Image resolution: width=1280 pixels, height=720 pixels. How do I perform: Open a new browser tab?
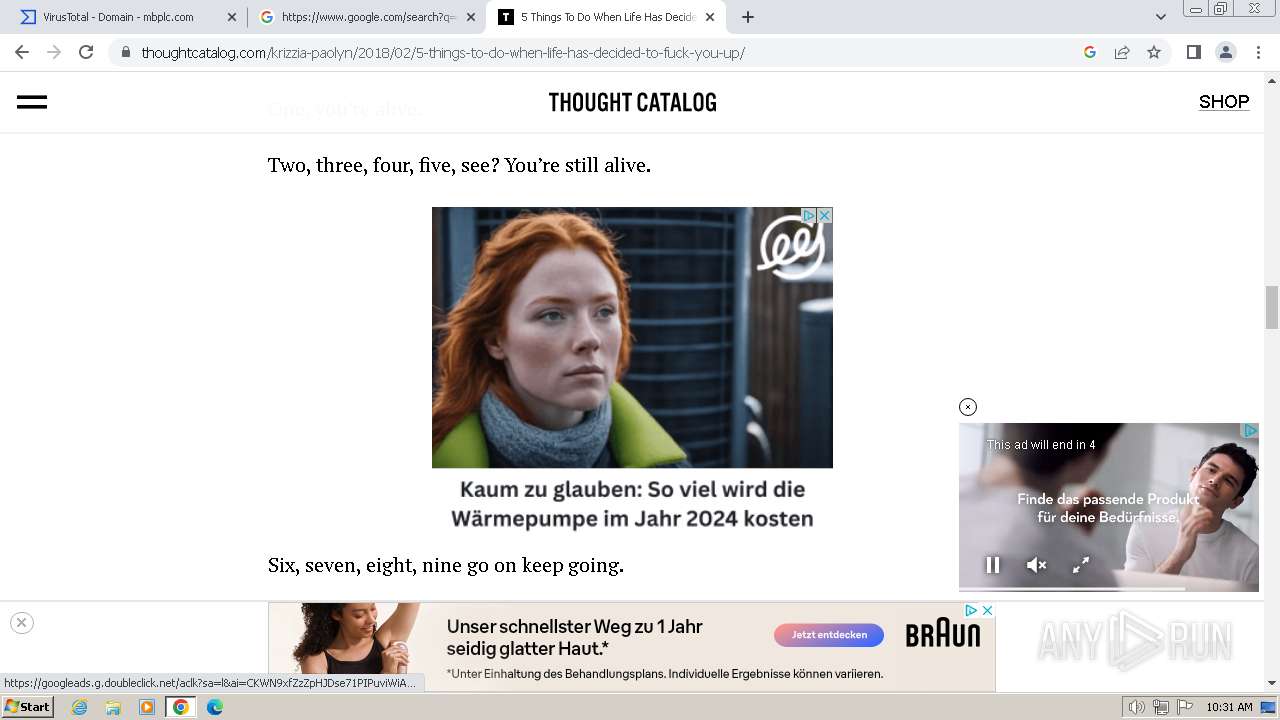tap(748, 17)
